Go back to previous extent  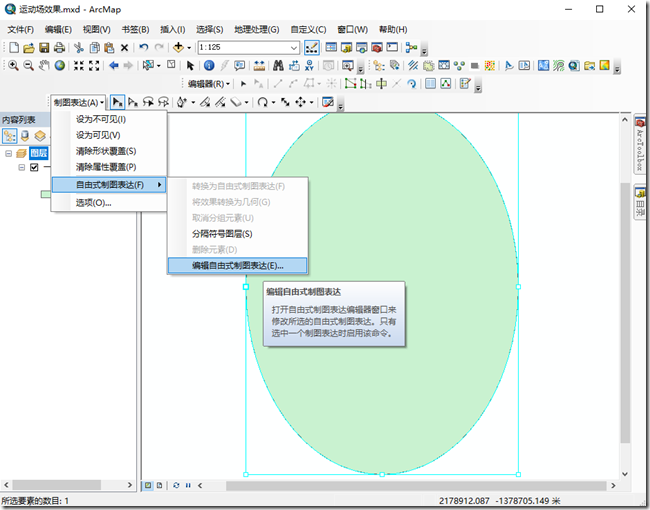(114, 66)
